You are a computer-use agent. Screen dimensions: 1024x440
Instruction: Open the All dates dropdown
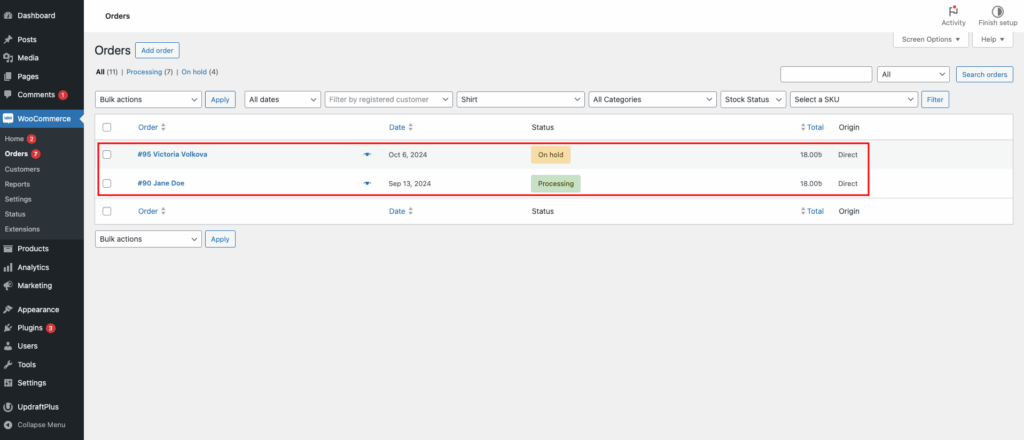[x=282, y=99]
